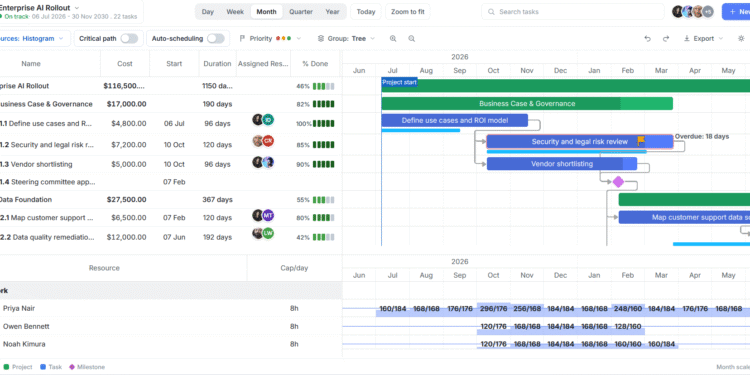The height and width of the screenshot is (375, 750).
Task: Select the Month view tab
Action: pos(266,12)
